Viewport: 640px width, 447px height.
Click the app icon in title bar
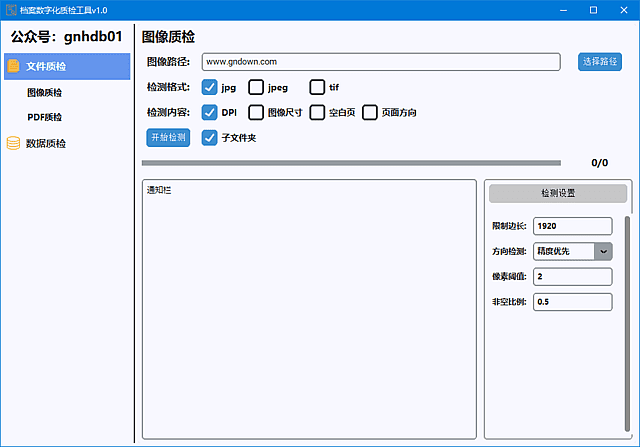click(x=10, y=9)
